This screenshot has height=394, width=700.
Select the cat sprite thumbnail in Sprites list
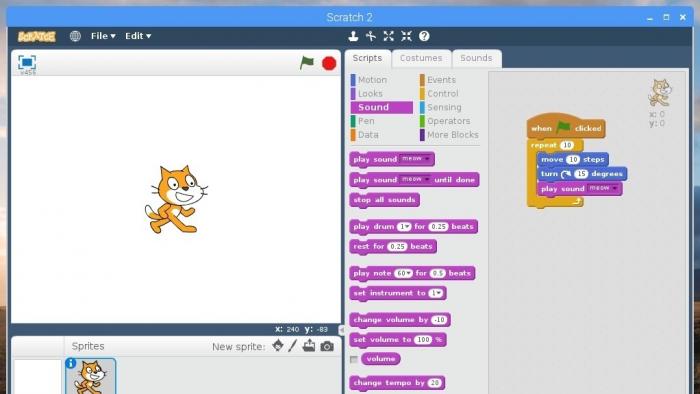click(91, 376)
